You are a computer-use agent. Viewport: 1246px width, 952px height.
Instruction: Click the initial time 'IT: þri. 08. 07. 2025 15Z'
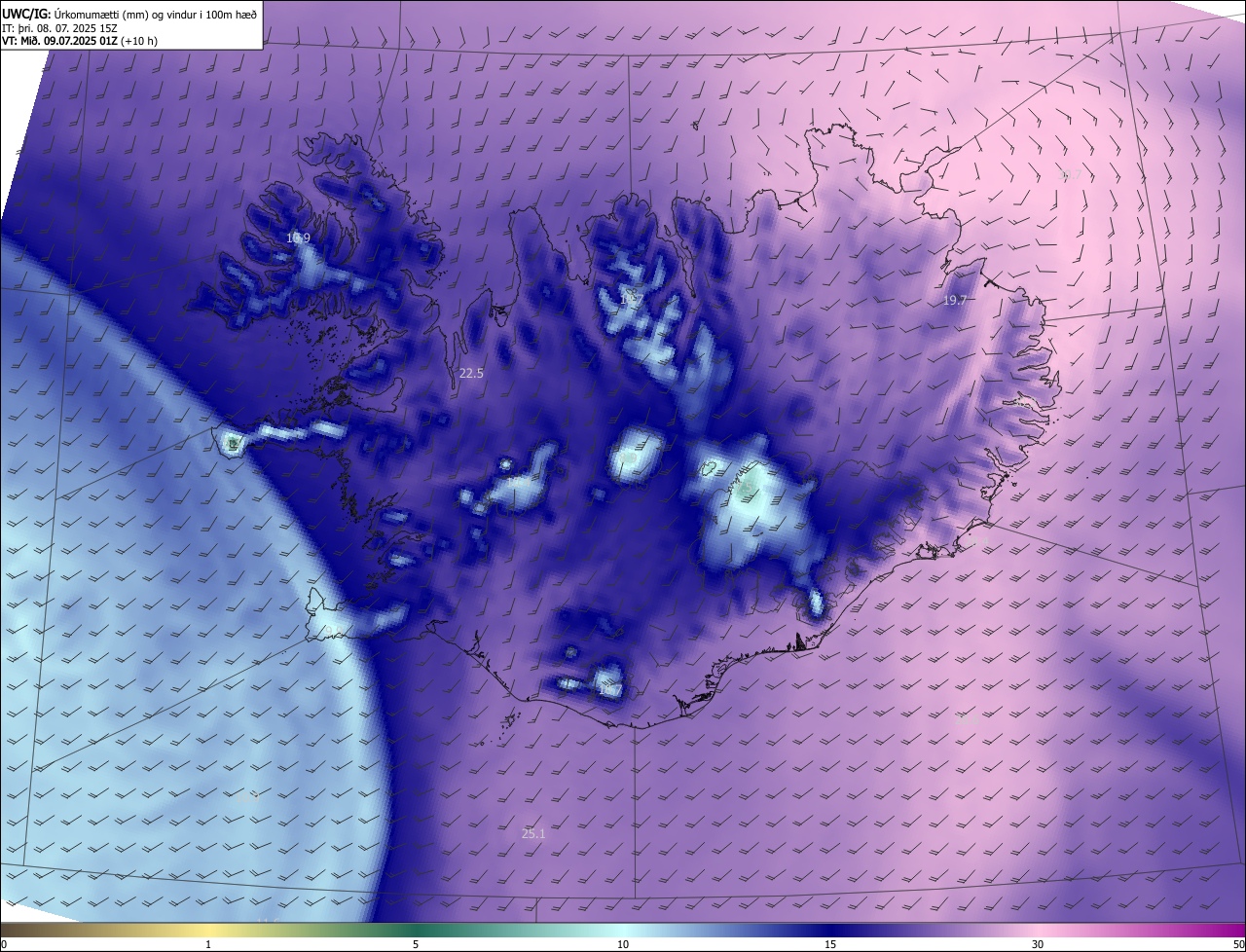pyautogui.click(x=59, y=28)
